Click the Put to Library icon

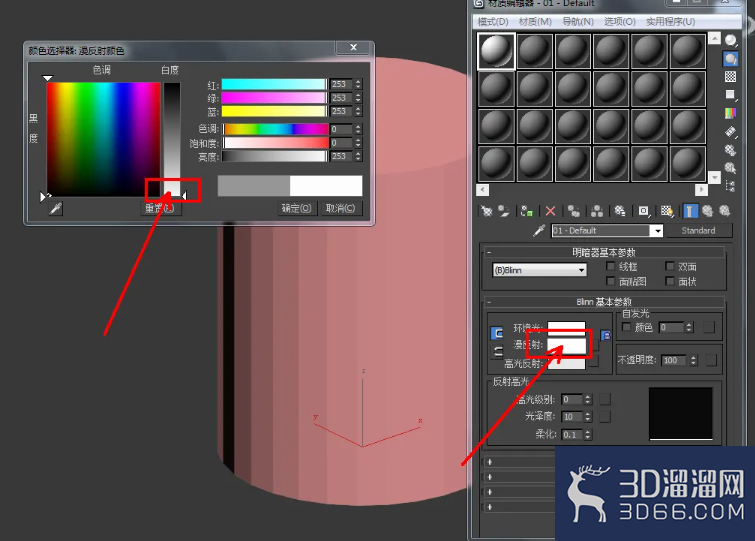(620, 211)
